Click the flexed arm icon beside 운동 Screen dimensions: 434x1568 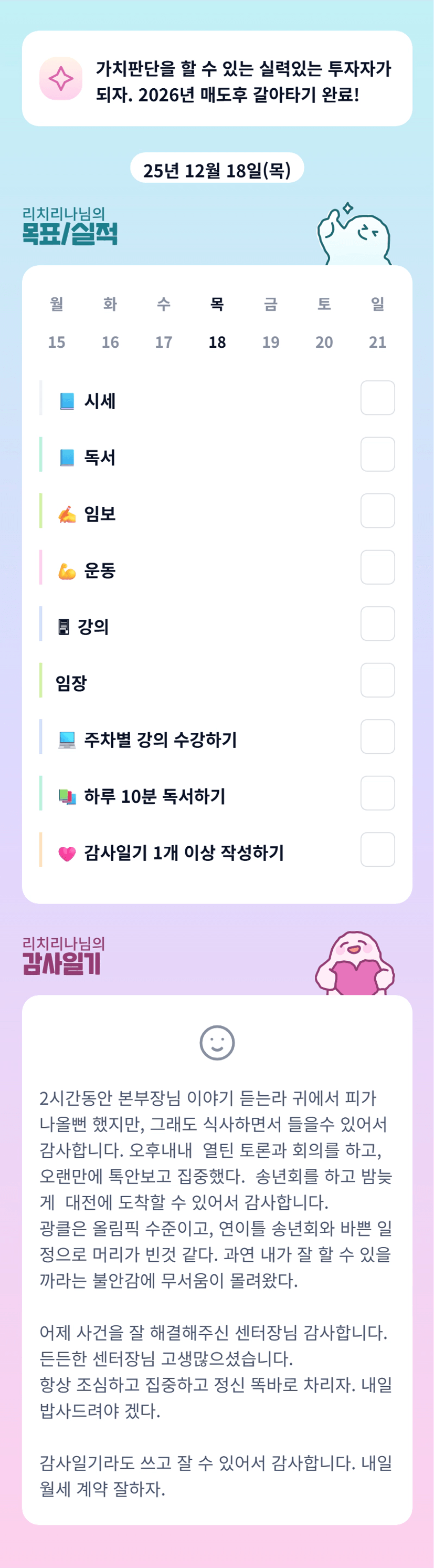pos(67,571)
